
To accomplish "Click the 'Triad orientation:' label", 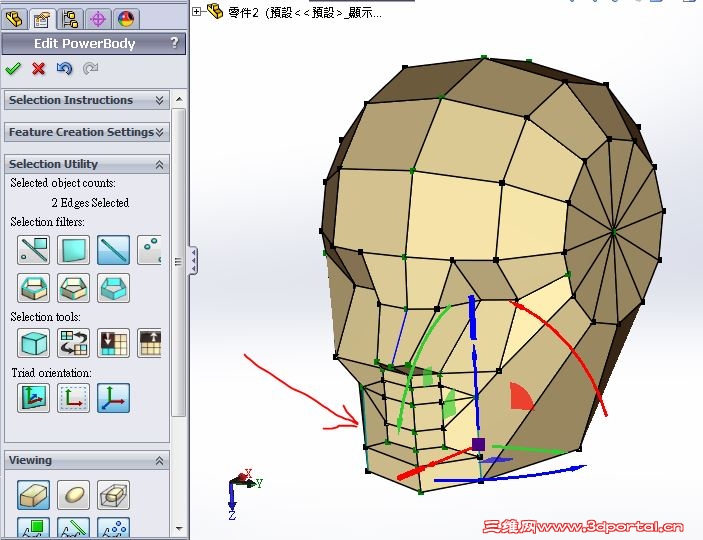I will coord(52,373).
